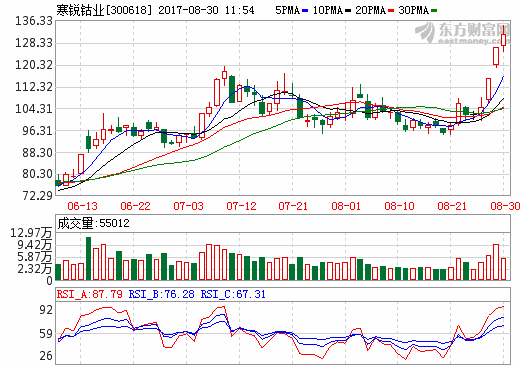520x365 pixels.
Task: Click the 136.33 price axis label
Action: (x=34, y=21)
